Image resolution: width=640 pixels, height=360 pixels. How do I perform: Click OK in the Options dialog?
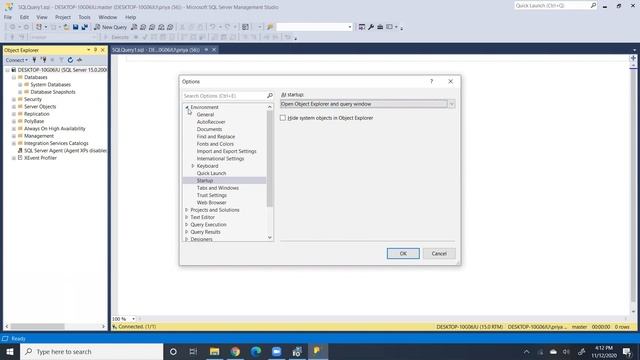[x=403, y=253]
